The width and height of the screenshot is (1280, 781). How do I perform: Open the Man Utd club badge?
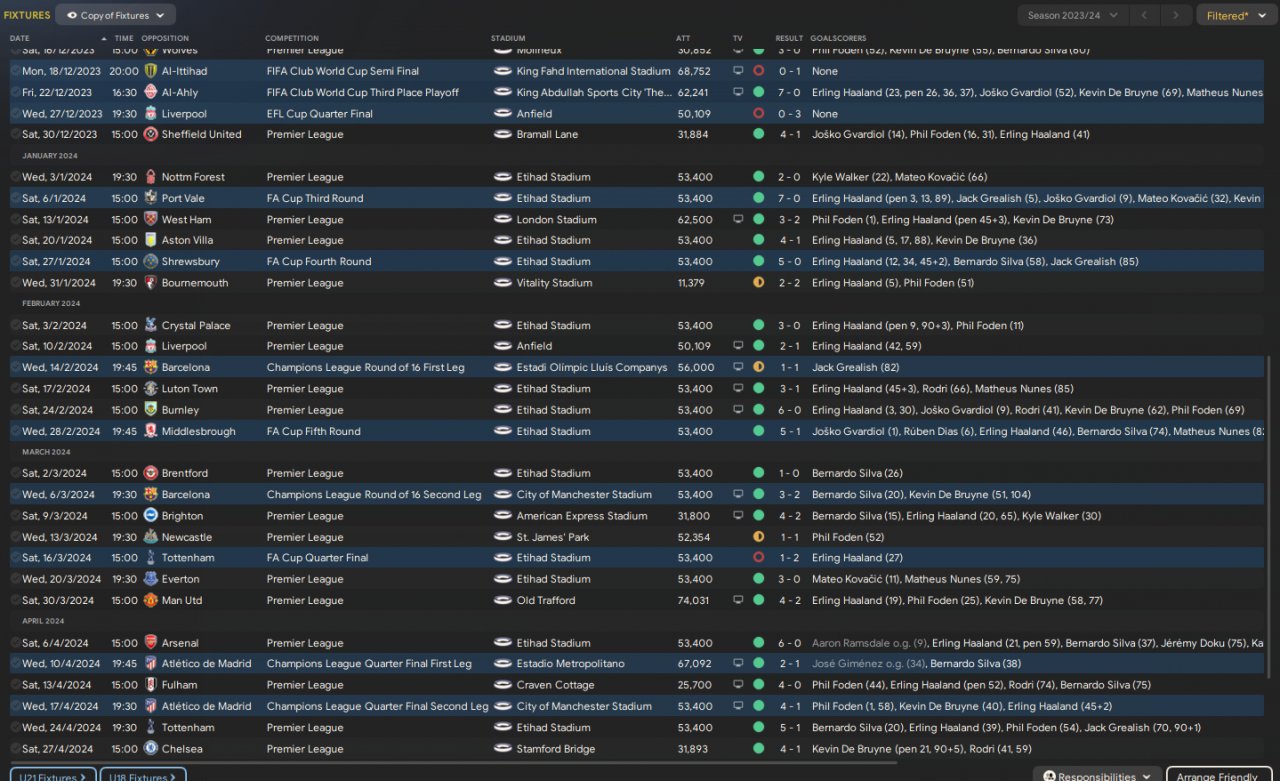(151, 600)
